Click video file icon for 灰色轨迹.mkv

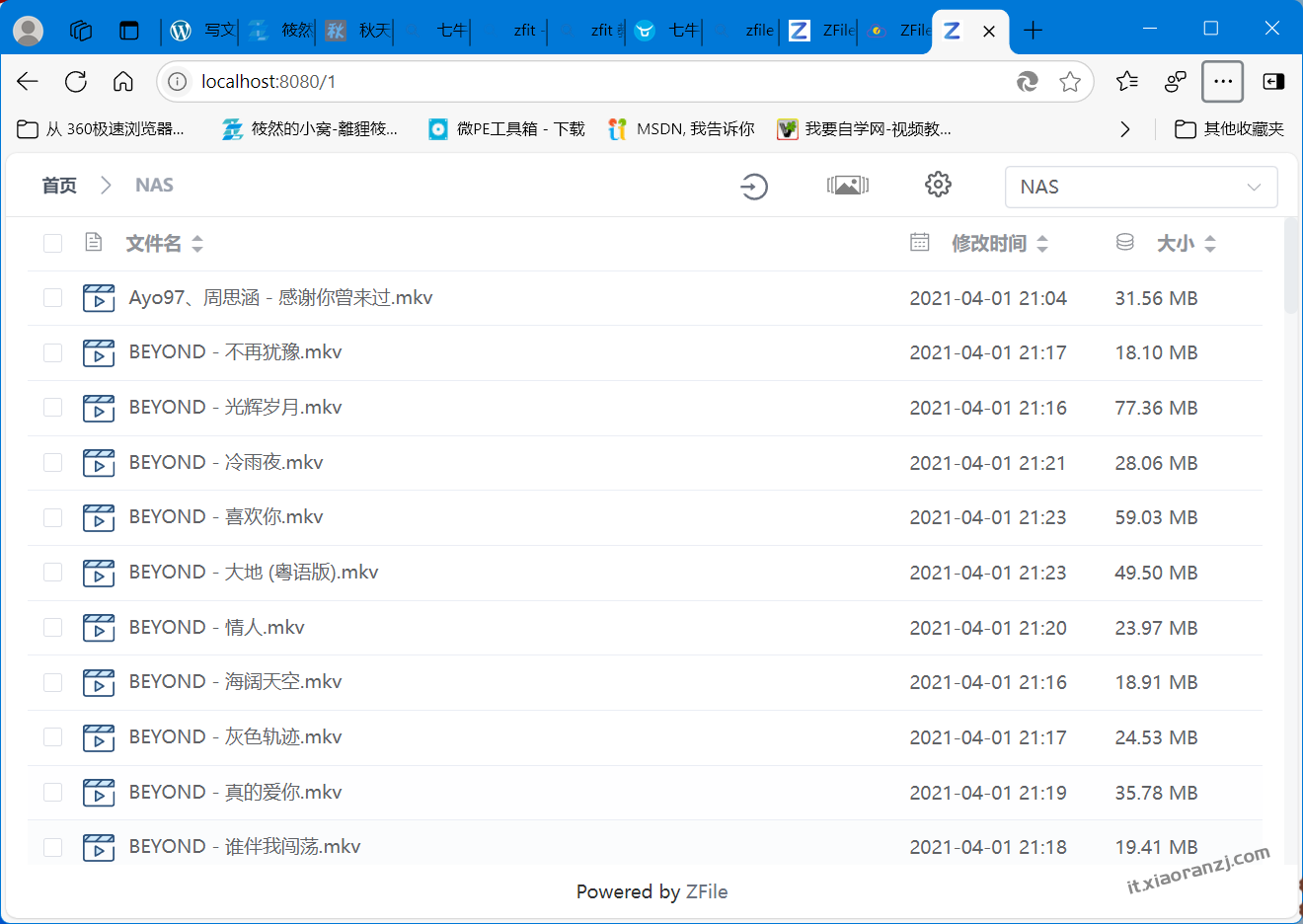pos(98,737)
